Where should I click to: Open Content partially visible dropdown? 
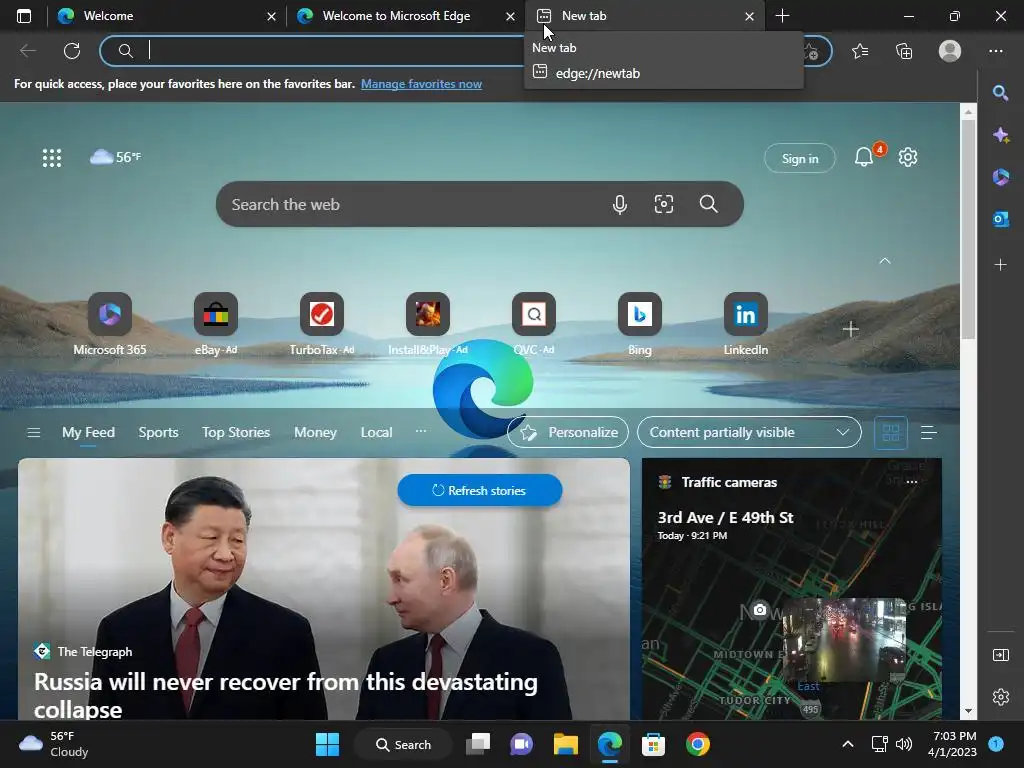[749, 432]
